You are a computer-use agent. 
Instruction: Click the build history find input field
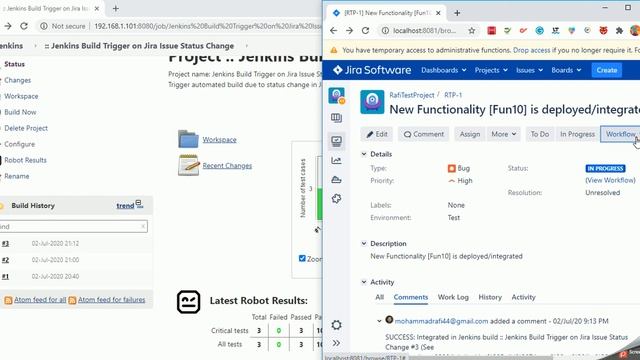tap(74, 227)
